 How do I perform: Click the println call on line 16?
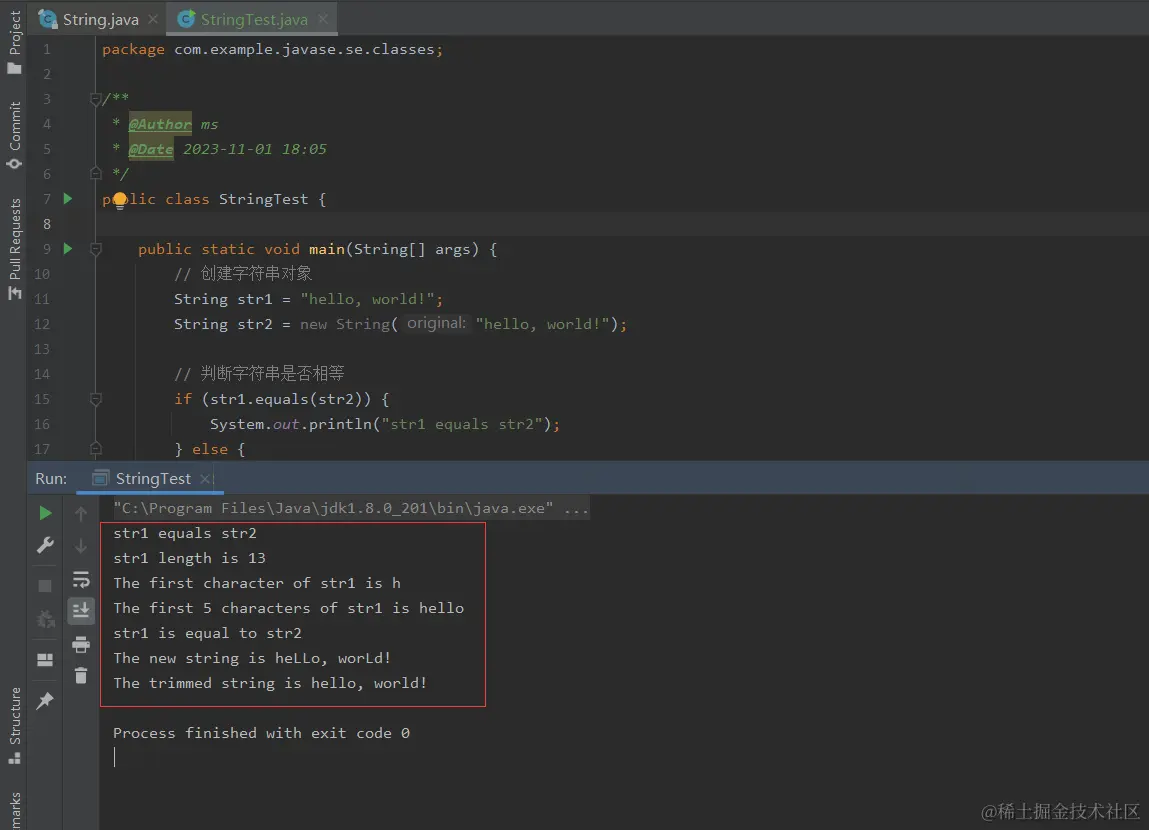(339, 424)
